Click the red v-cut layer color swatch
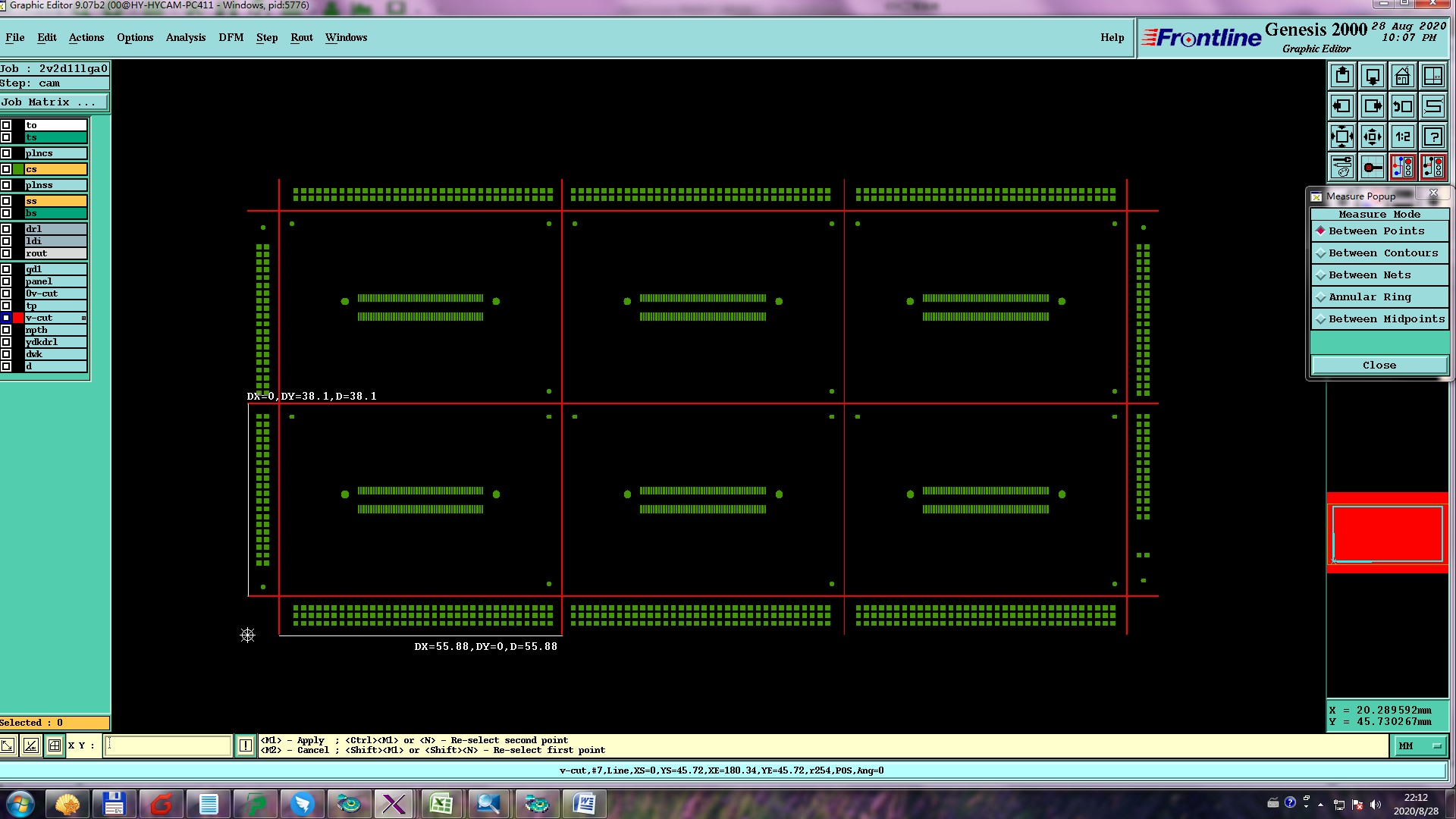1456x819 pixels. coord(18,318)
